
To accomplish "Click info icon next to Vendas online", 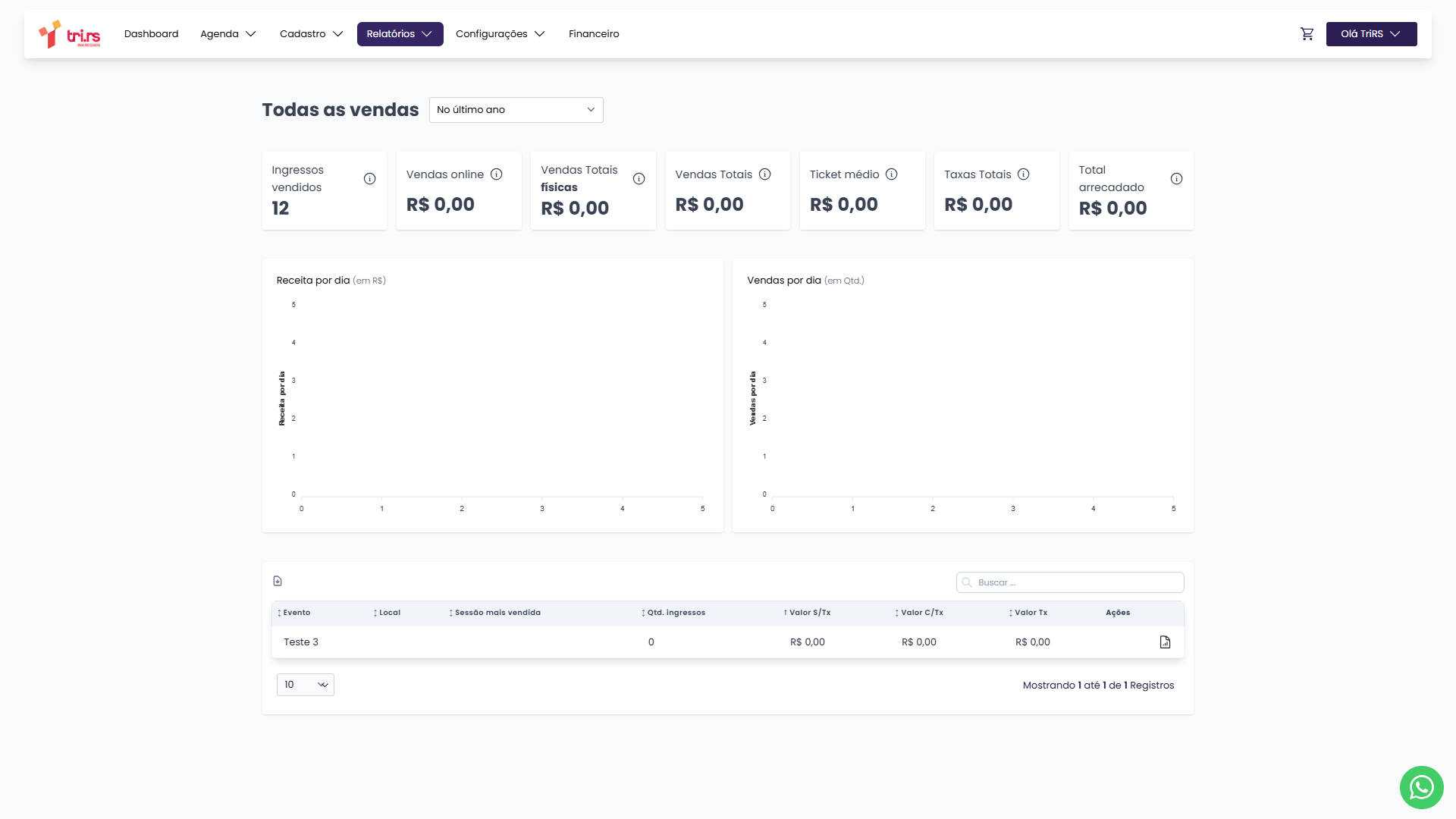I will [497, 174].
